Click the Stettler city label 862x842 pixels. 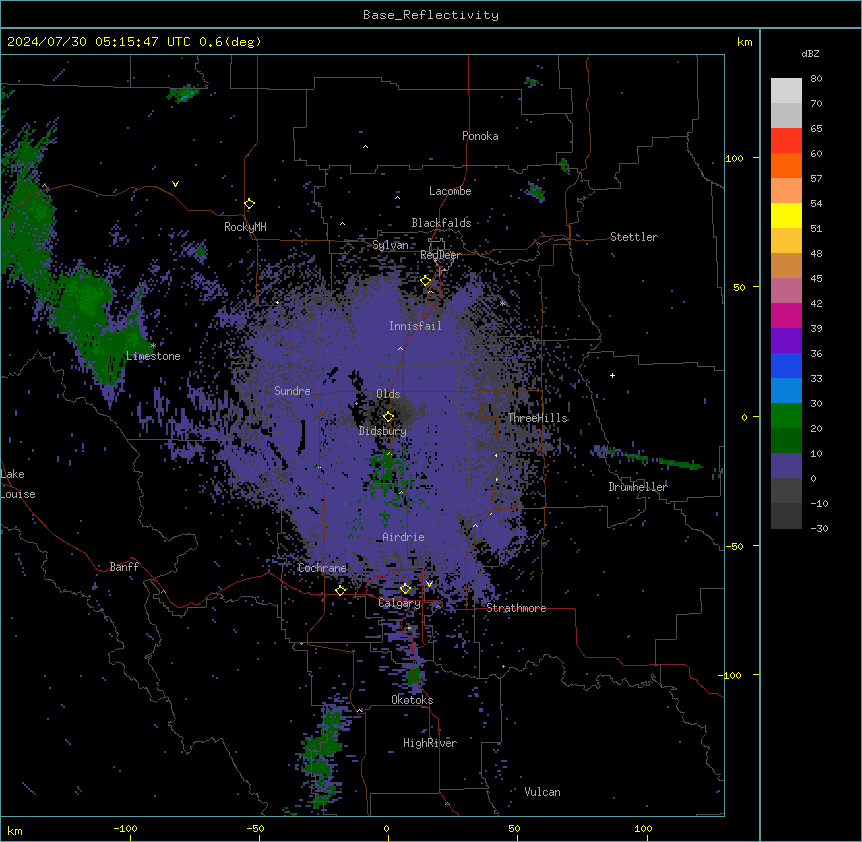tap(634, 237)
